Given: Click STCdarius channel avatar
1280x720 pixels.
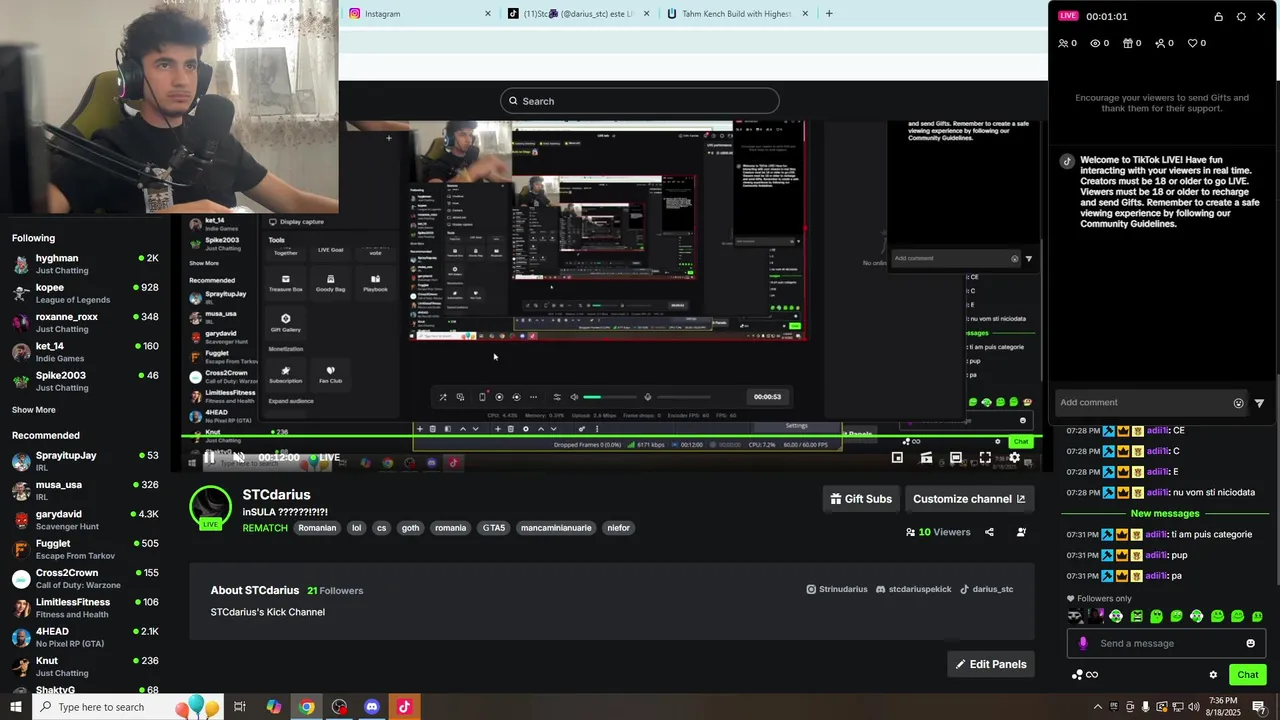Looking at the screenshot, I should click(x=211, y=507).
